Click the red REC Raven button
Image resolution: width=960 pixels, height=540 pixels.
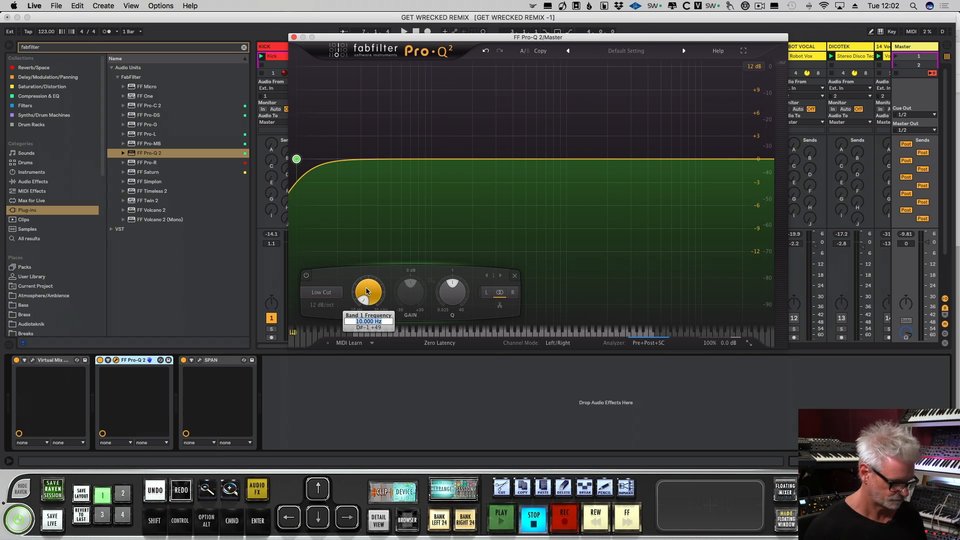[564, 517]
